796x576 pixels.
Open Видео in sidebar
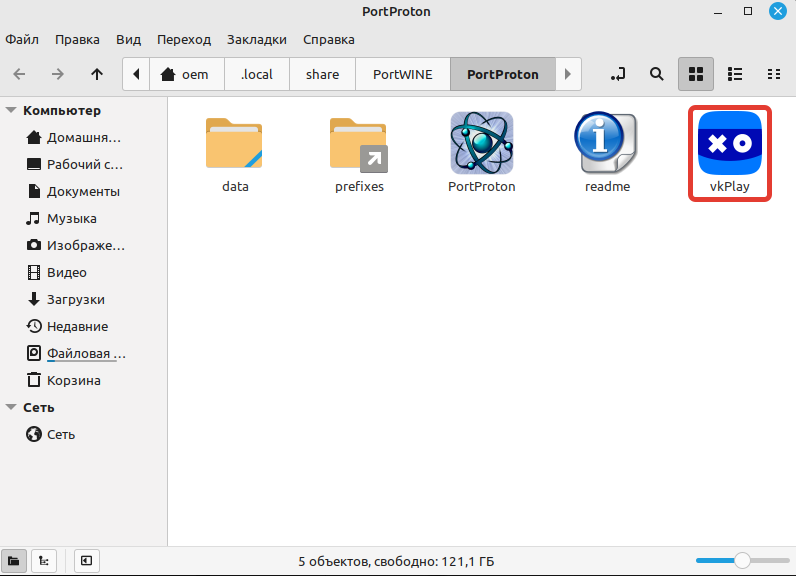click(x=56, y=273)
